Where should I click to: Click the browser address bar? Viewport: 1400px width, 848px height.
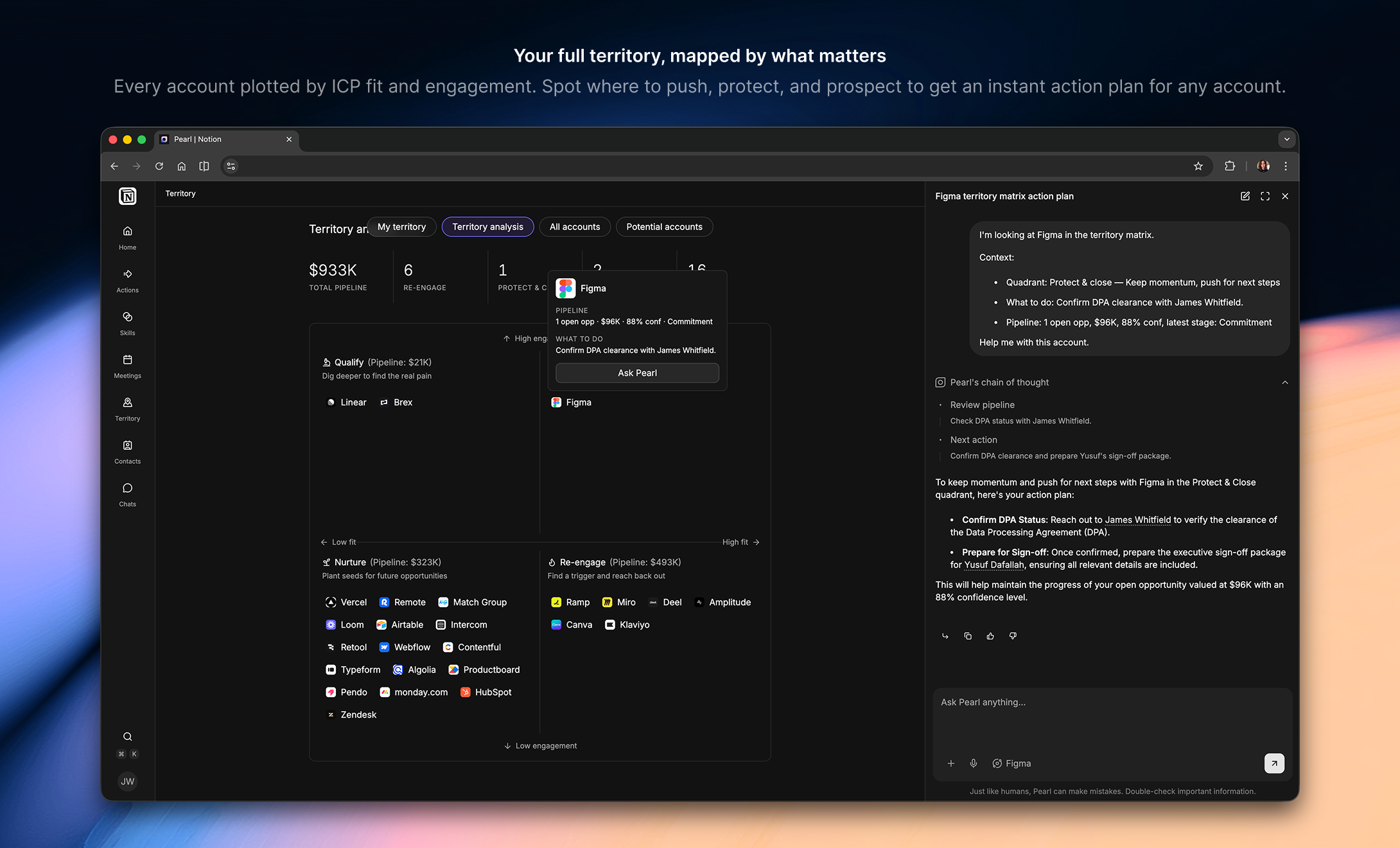click(716, 166)
